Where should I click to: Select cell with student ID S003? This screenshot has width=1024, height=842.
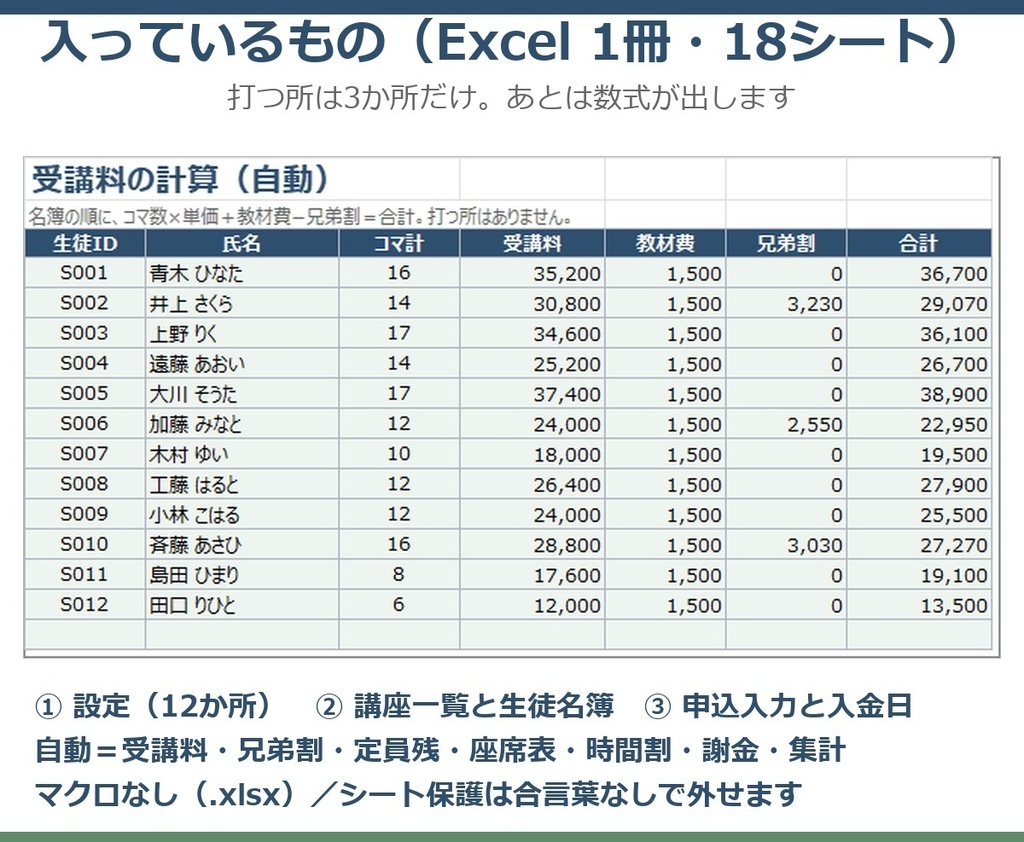pyautogui.click(x=85, y=333)
